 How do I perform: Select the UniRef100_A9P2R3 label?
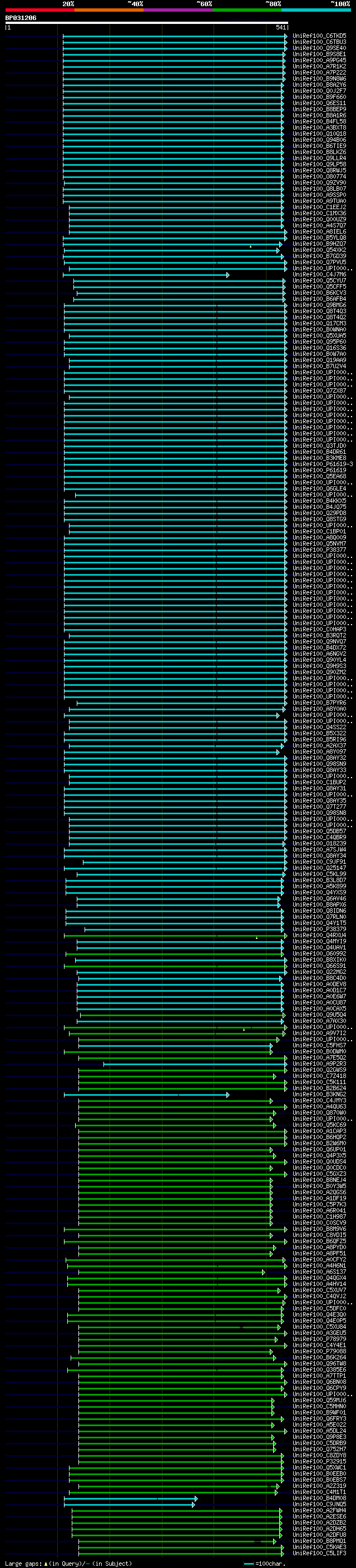(319, 1064)
